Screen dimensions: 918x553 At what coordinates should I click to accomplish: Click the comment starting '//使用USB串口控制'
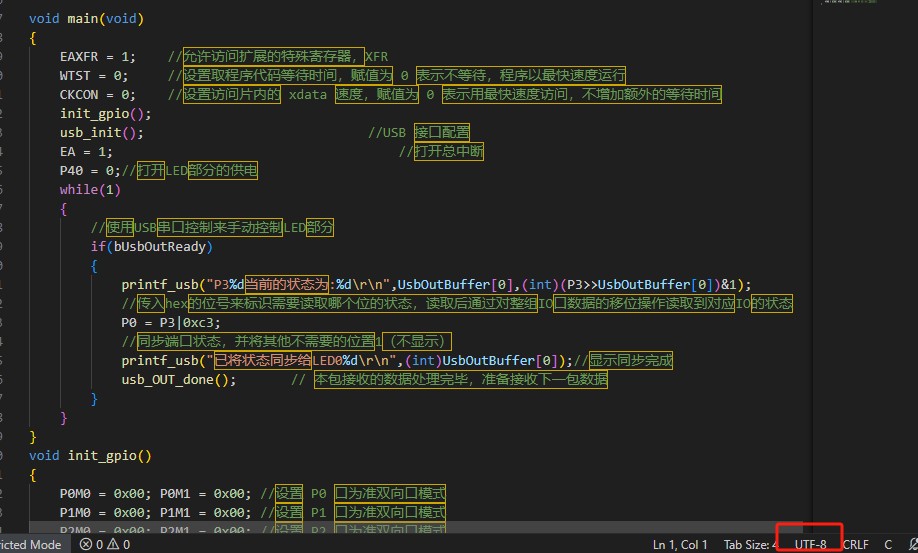point(212,228)
